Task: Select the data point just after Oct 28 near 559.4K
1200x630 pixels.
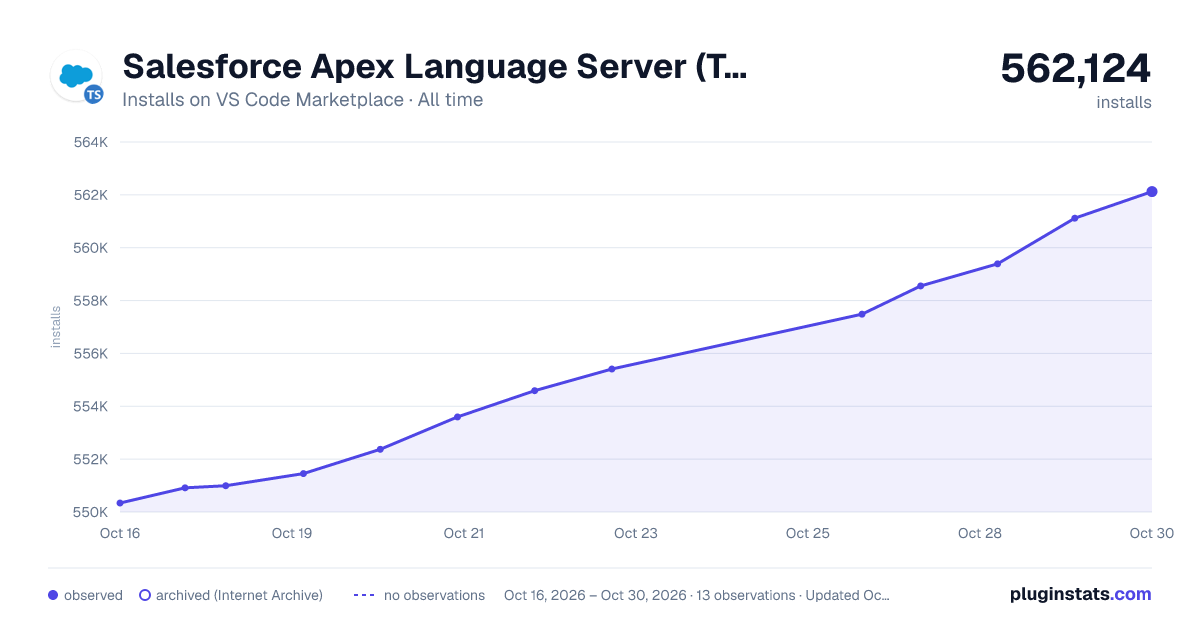Action: (997, 264)
